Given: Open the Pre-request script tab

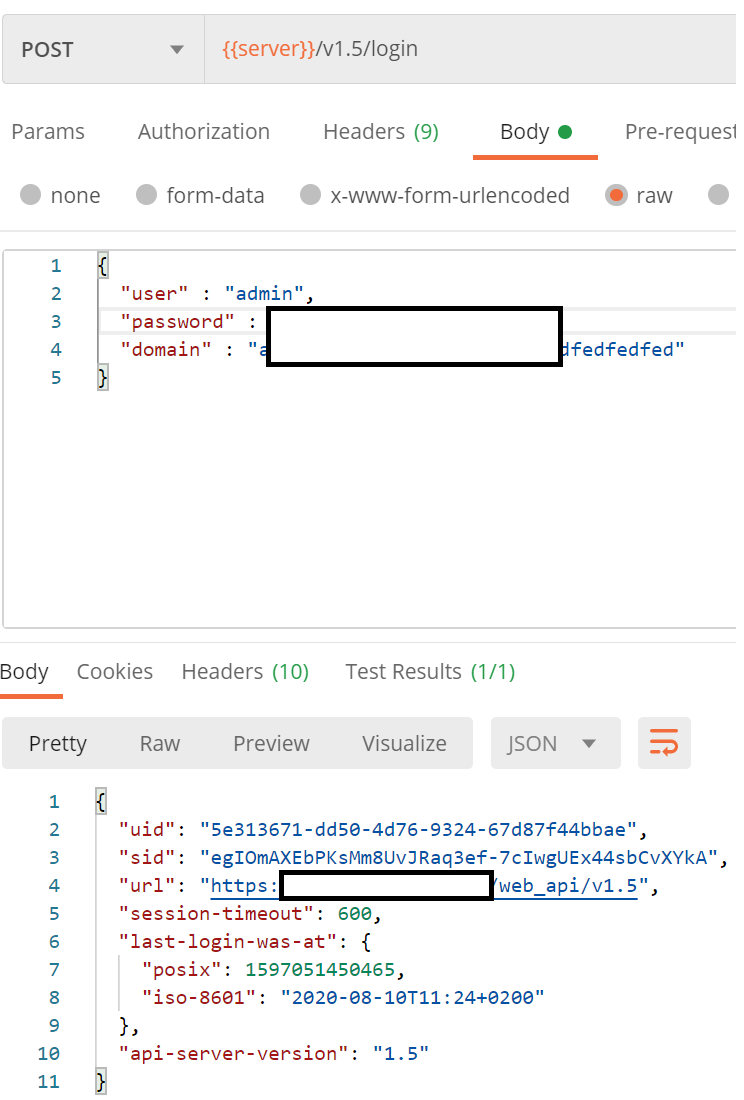Looking at the screenshot, I should (678, 132).
